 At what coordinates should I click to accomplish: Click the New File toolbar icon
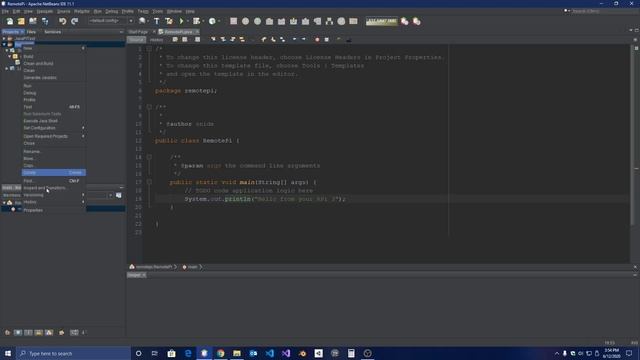pyautogui.click(x=9, y=21)
